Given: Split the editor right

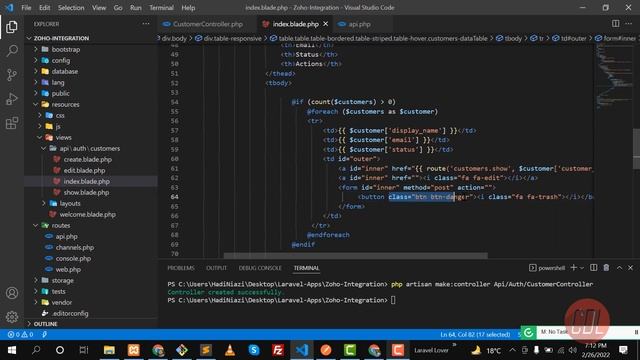Looking at the screenshot, I should (x=616, y=24).
